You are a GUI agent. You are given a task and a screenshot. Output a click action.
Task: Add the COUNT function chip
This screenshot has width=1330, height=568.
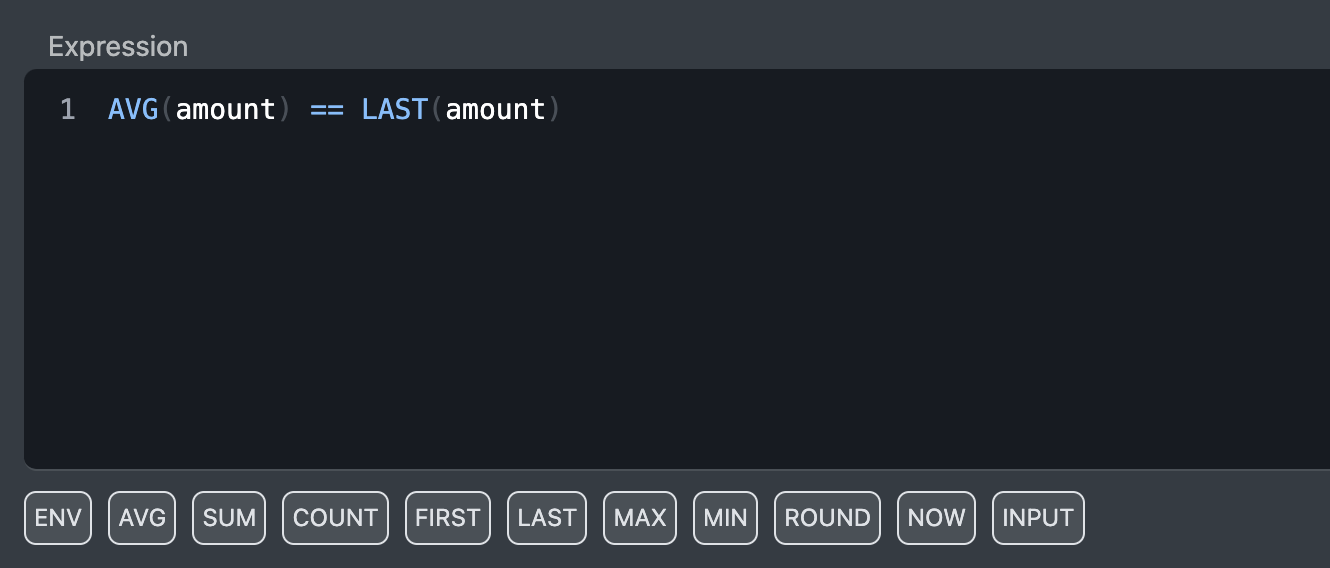coord(335,518)
